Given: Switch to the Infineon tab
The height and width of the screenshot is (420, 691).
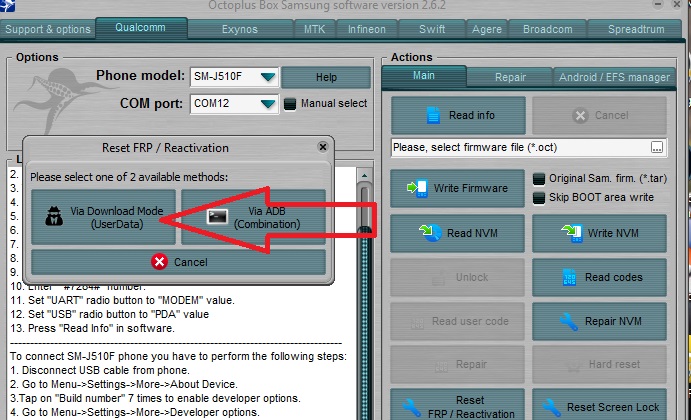Looking at the screenshot, I should (367, 29).
